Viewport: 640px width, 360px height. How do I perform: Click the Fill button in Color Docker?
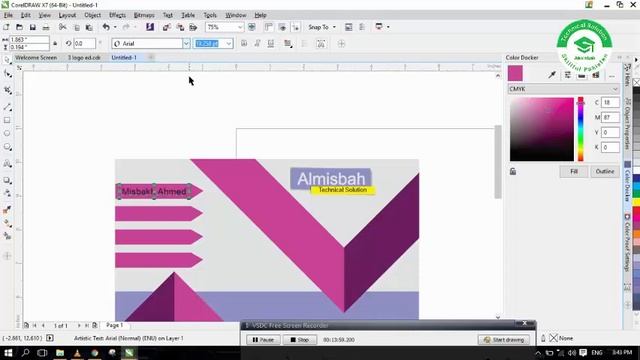pos(573,171)
